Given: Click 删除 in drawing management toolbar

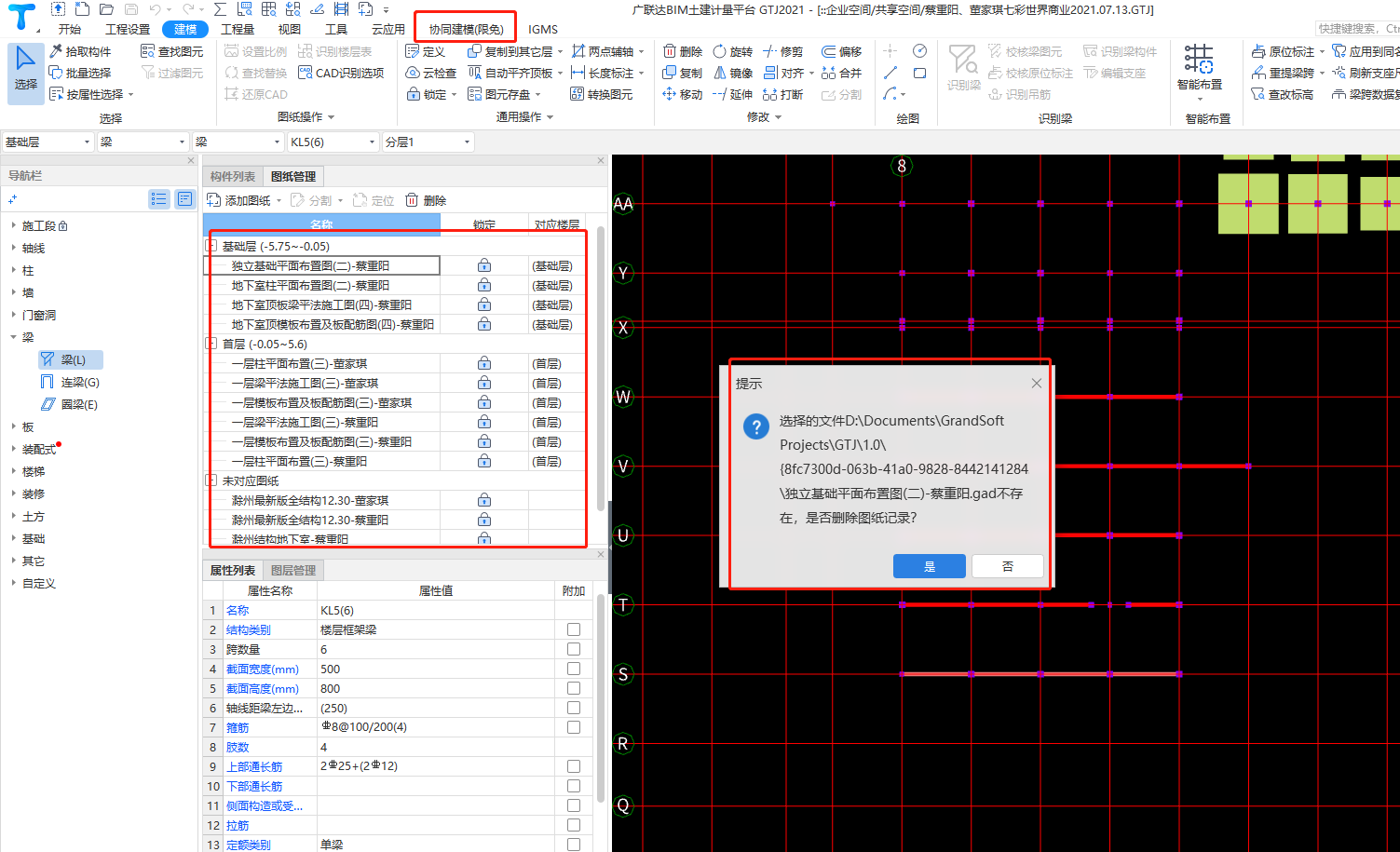Looking at the screenshot, I should [426, 200].
